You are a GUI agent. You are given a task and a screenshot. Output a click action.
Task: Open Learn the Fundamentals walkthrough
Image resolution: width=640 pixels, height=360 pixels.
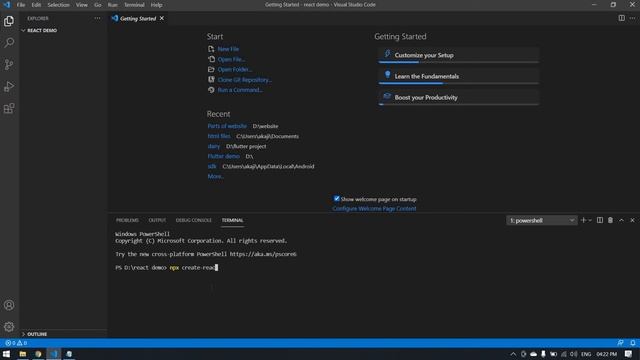(459, 76)
